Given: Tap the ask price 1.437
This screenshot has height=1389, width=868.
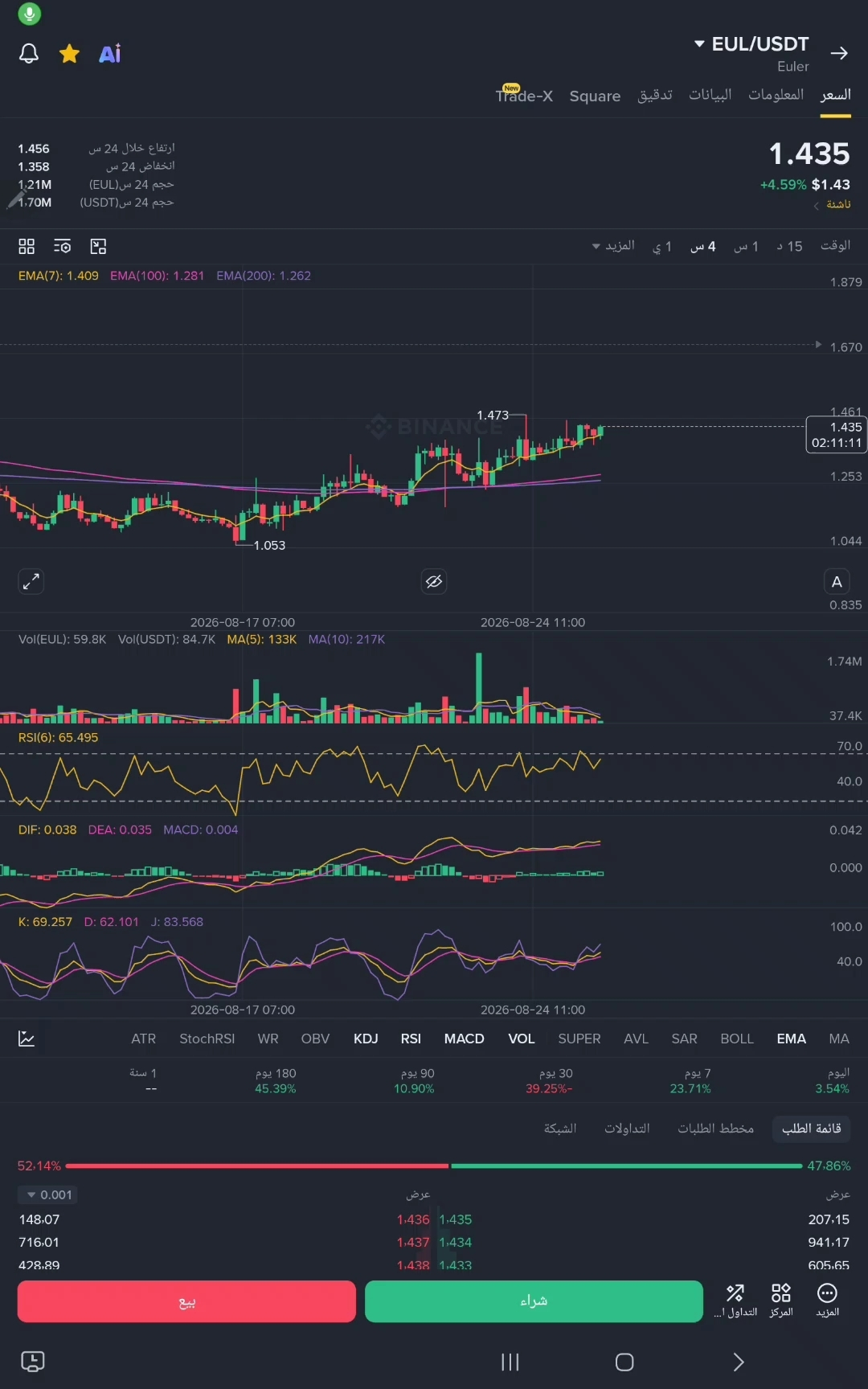Looking at the screenshot, I should [x=413, y=1242].
